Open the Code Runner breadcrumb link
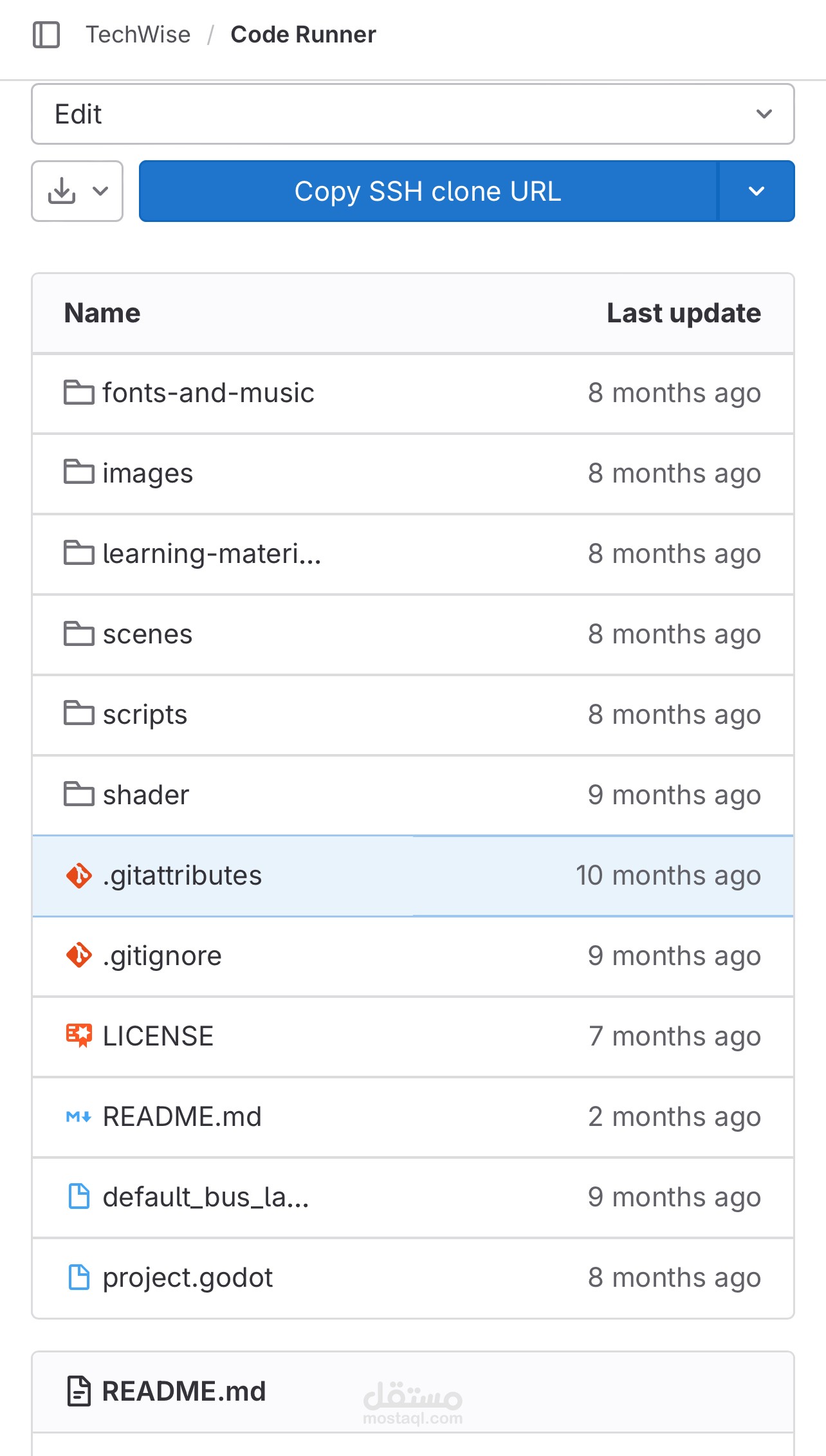Viewport: 826px width, 1456px height. click(x=303, y=35)
